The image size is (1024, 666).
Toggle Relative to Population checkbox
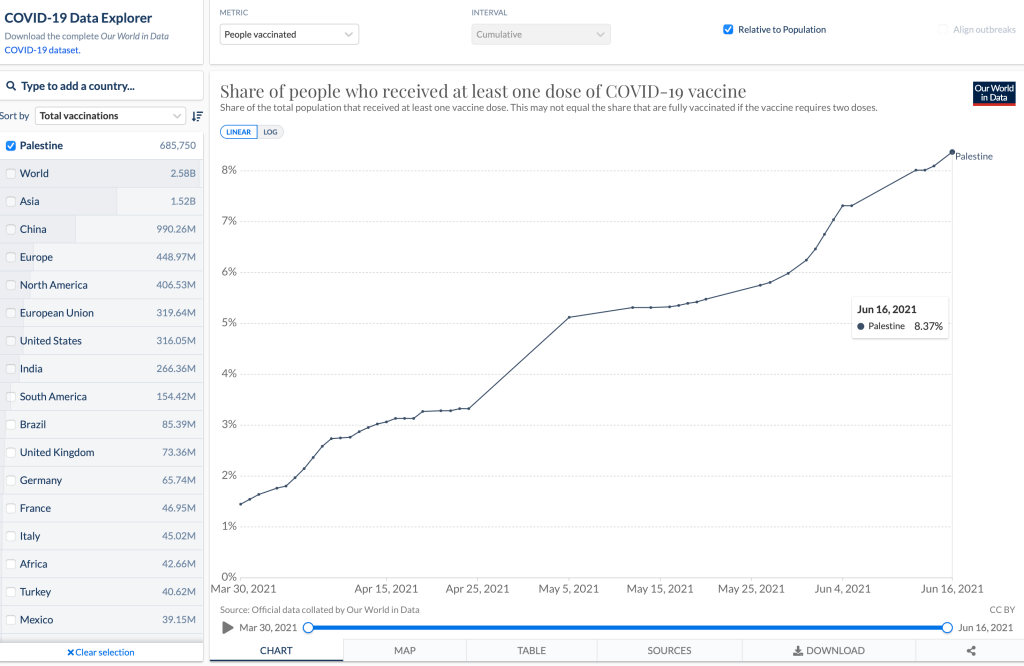tap(728, 30)
